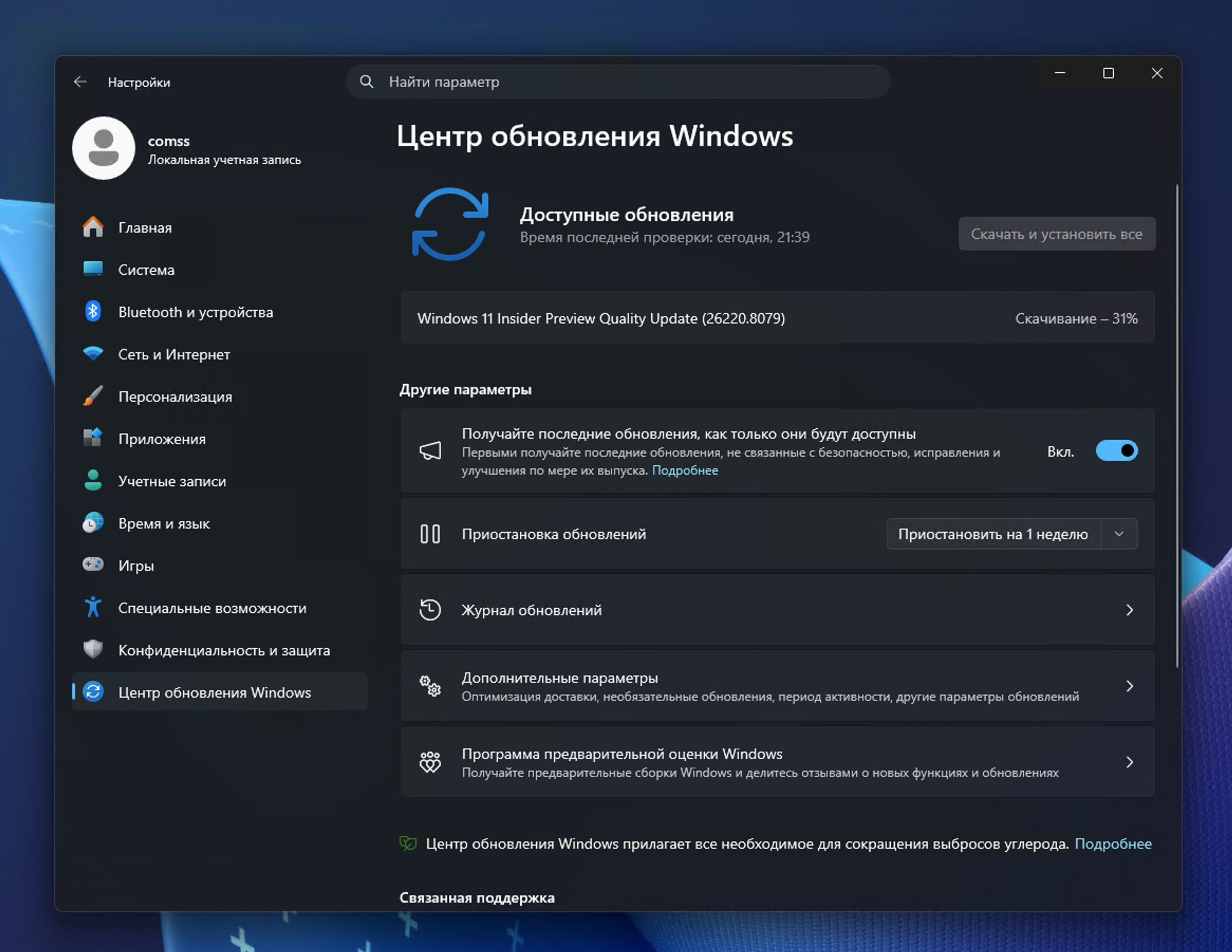
Task: Open Программа предварительной оценки Windows row
Action: [777, 762]
